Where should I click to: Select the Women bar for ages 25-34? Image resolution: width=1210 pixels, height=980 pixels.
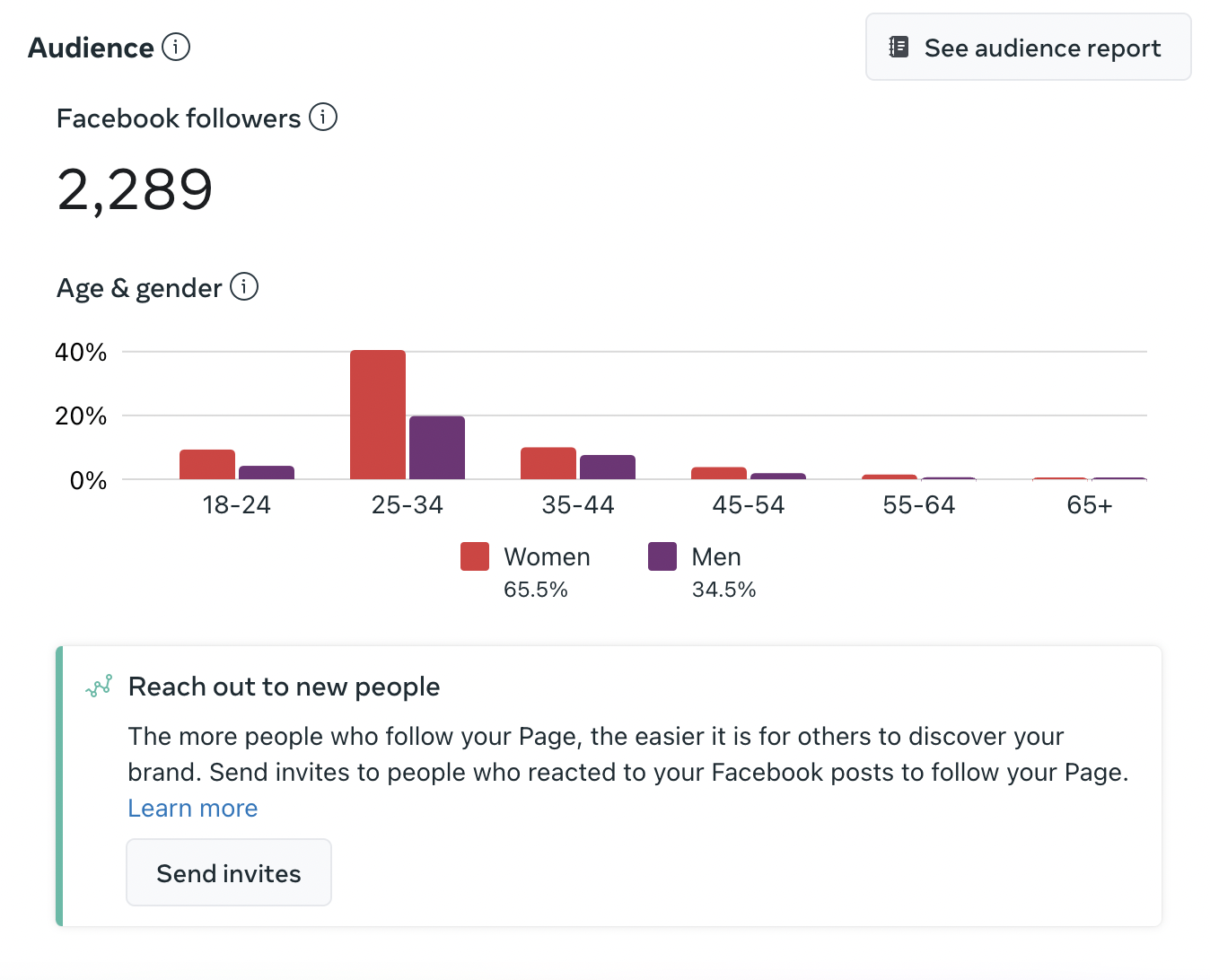tap(378, 415)
